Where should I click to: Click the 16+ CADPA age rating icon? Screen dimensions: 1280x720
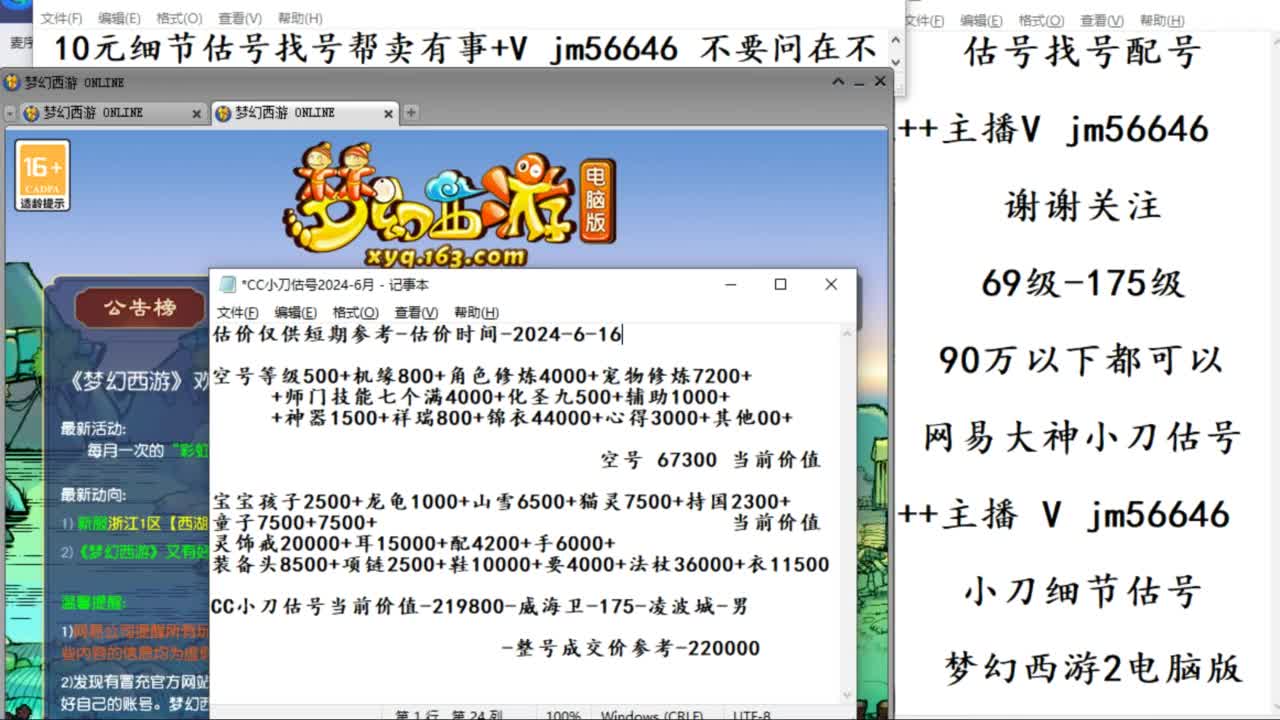(x=43, y=175)
